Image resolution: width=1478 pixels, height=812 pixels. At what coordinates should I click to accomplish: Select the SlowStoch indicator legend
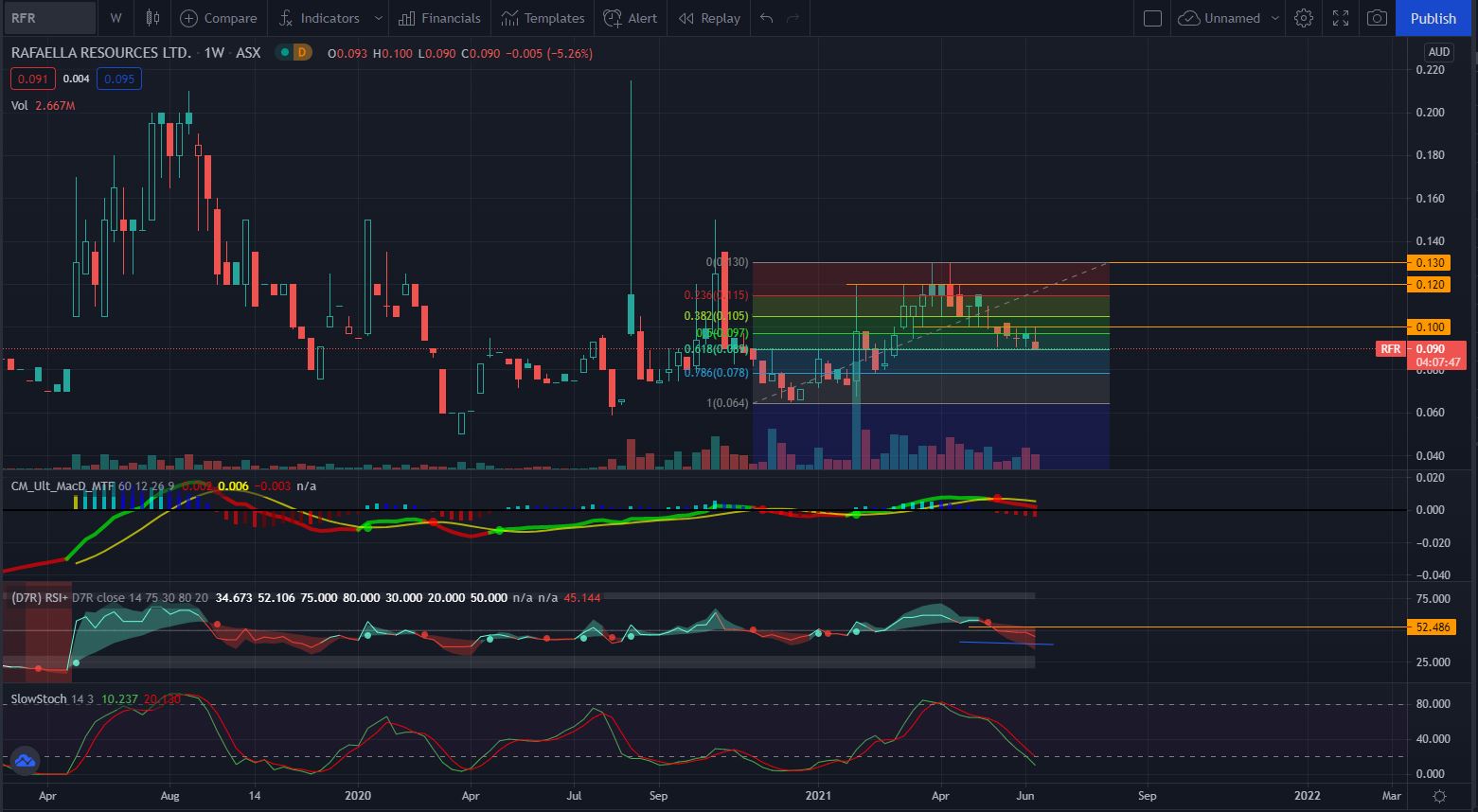point(39,698)
